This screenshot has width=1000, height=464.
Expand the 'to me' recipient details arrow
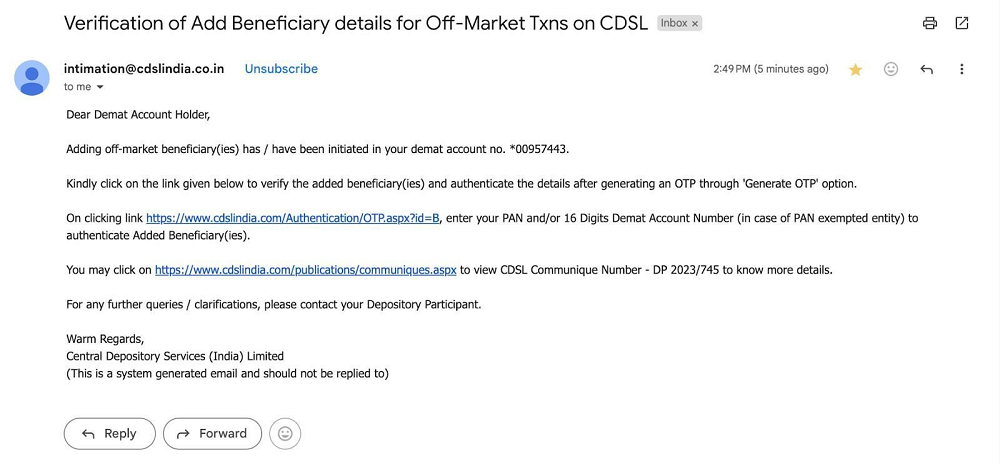99,87
